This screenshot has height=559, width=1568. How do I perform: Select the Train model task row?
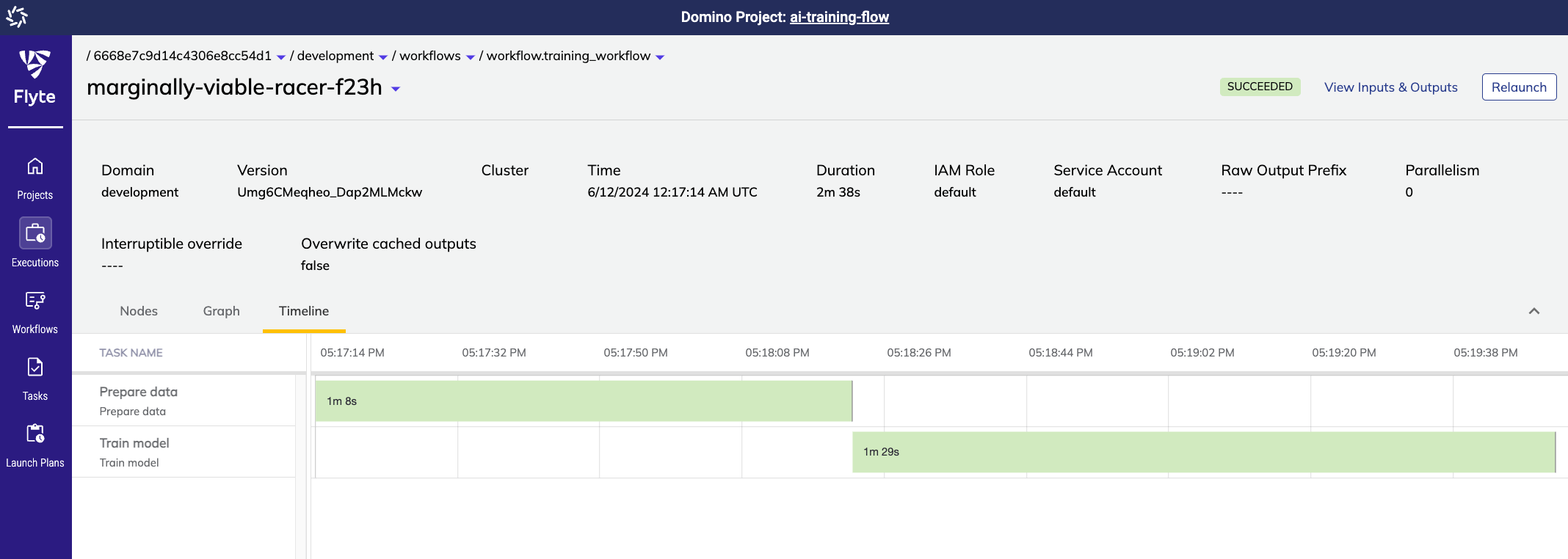pos(184,452)
